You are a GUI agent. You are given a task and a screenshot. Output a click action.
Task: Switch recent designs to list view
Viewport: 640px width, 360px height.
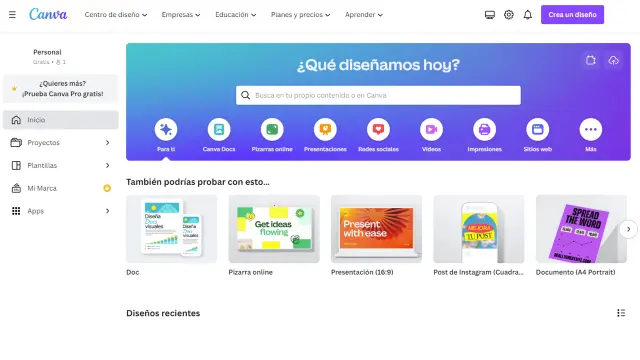coord(621,313)
